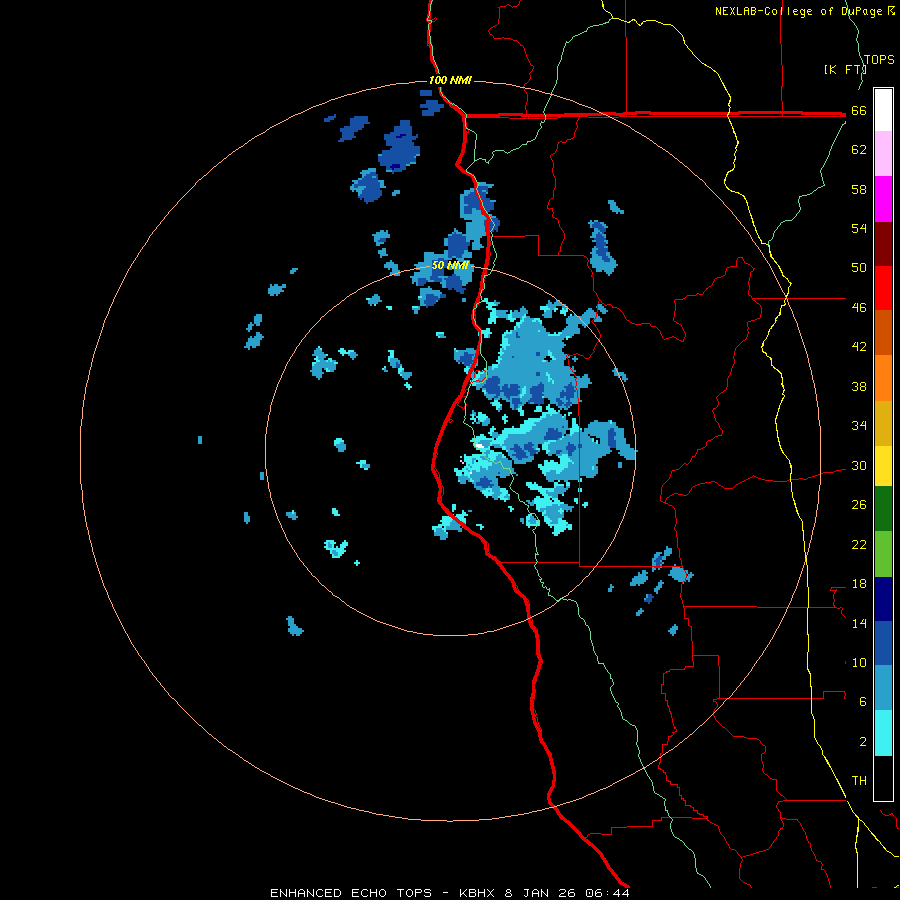
Task: Click the '6' legend value
Action: coord(863,702)
